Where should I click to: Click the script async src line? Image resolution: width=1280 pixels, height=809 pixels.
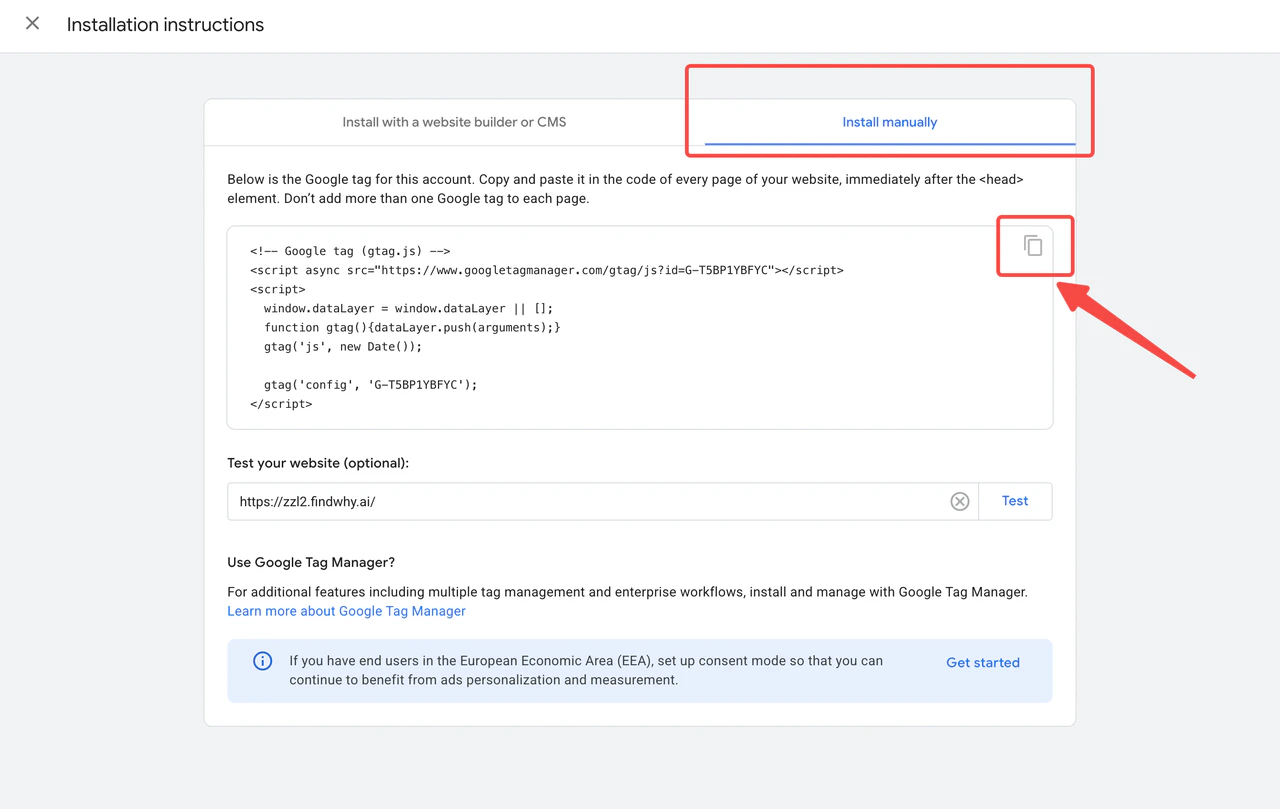pos(547,270)
